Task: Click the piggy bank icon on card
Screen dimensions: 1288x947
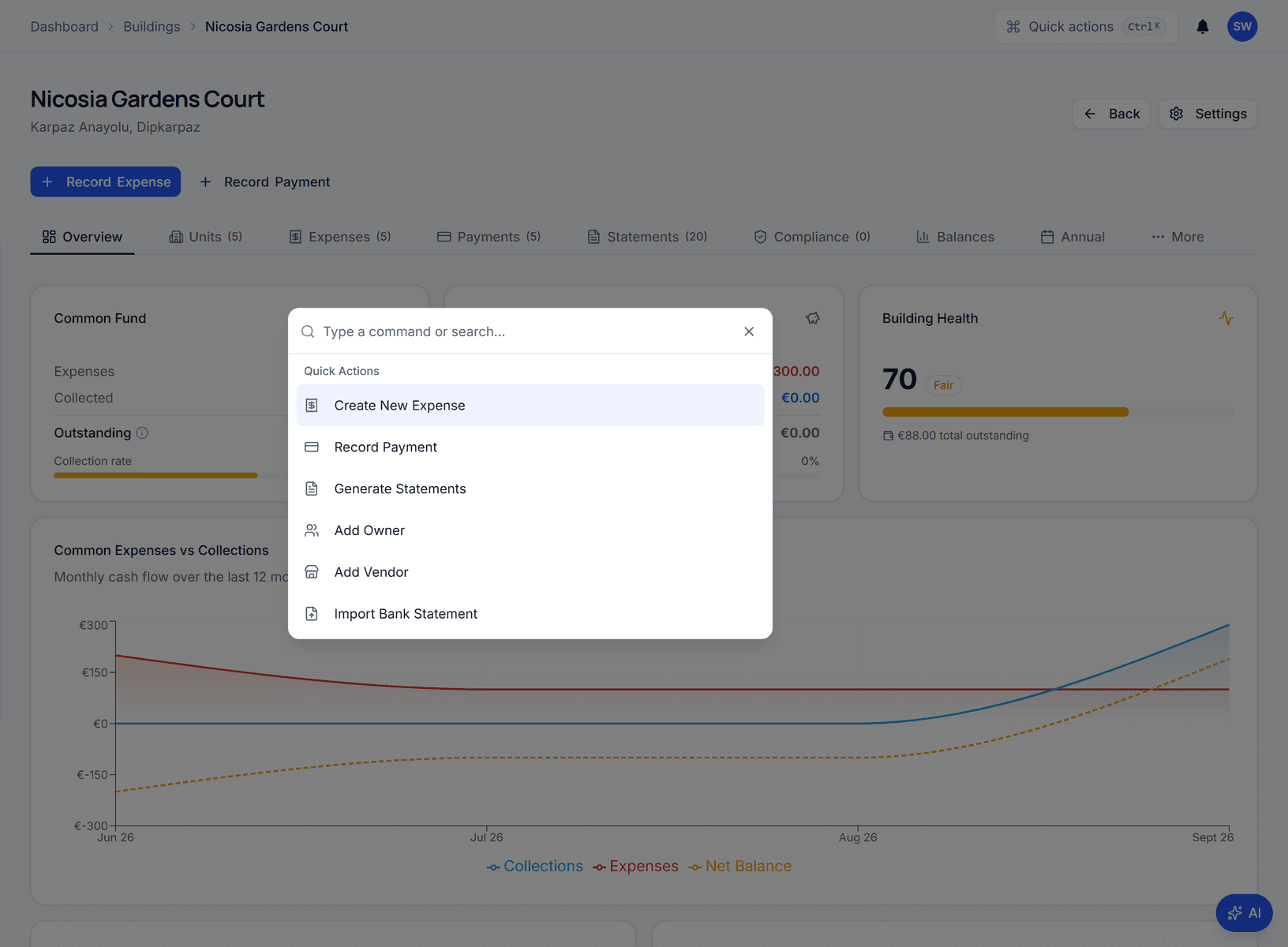Action: [x=812, y=318]
